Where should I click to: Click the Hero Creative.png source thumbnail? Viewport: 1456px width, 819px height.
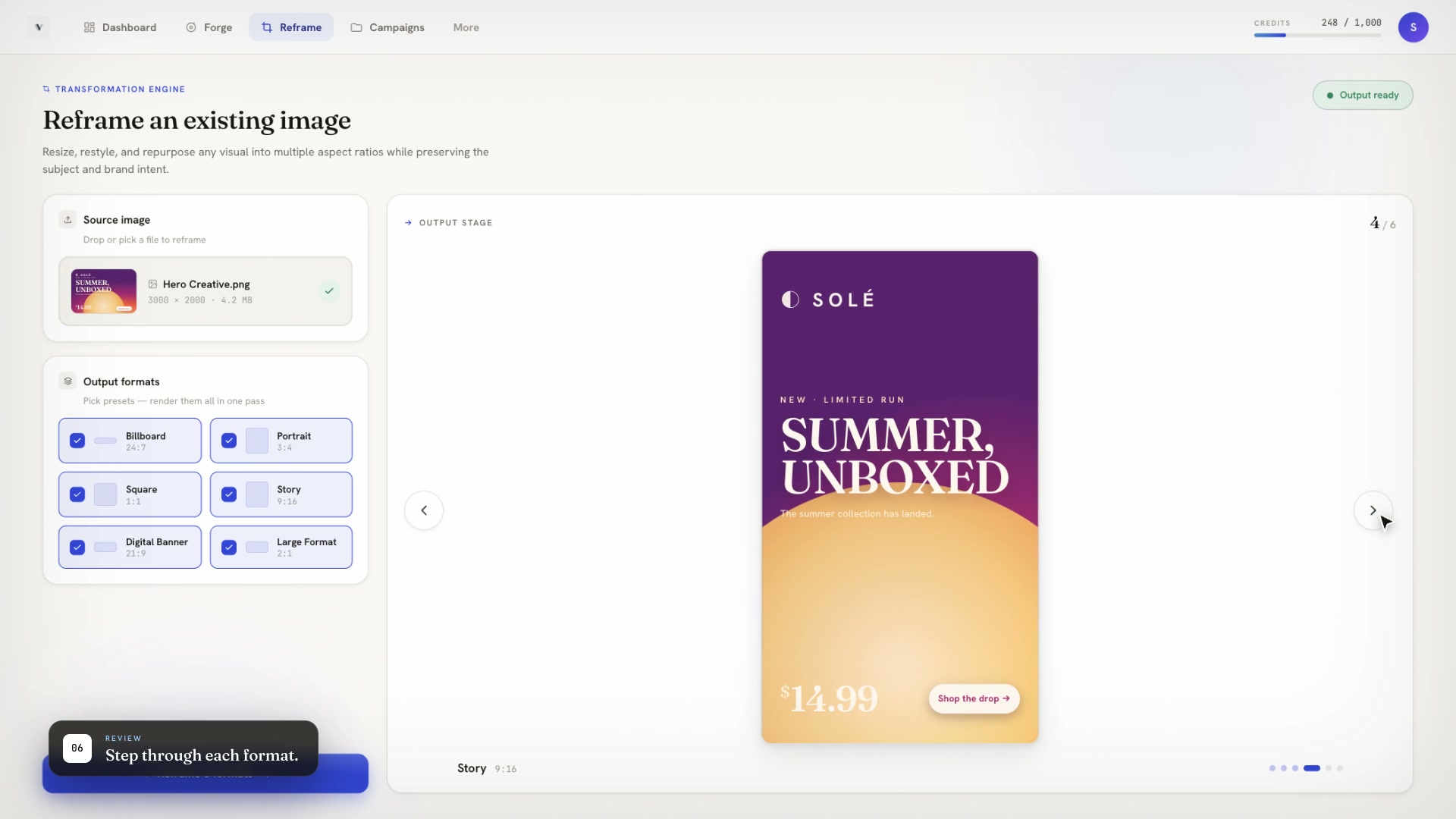click(x=104, y=291)
